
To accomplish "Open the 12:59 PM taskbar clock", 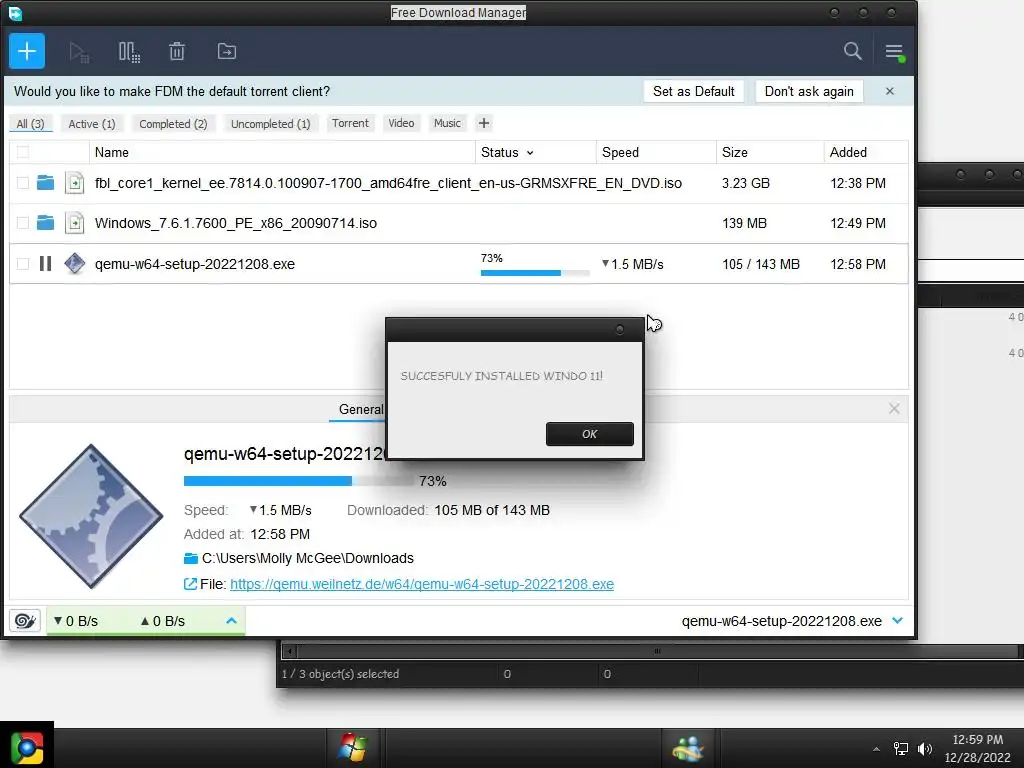I will 978,748.
